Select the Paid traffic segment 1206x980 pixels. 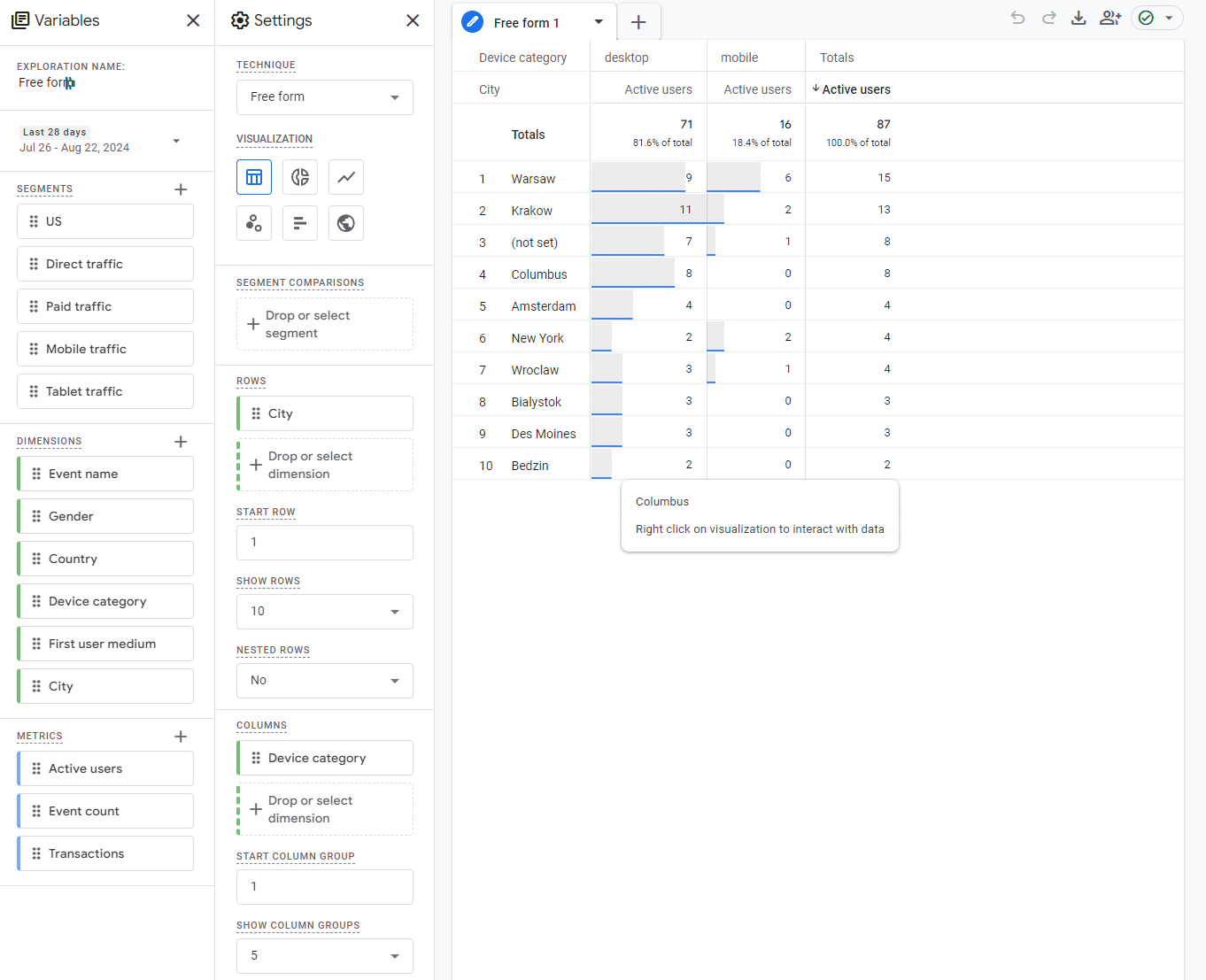tap(105, 306)
